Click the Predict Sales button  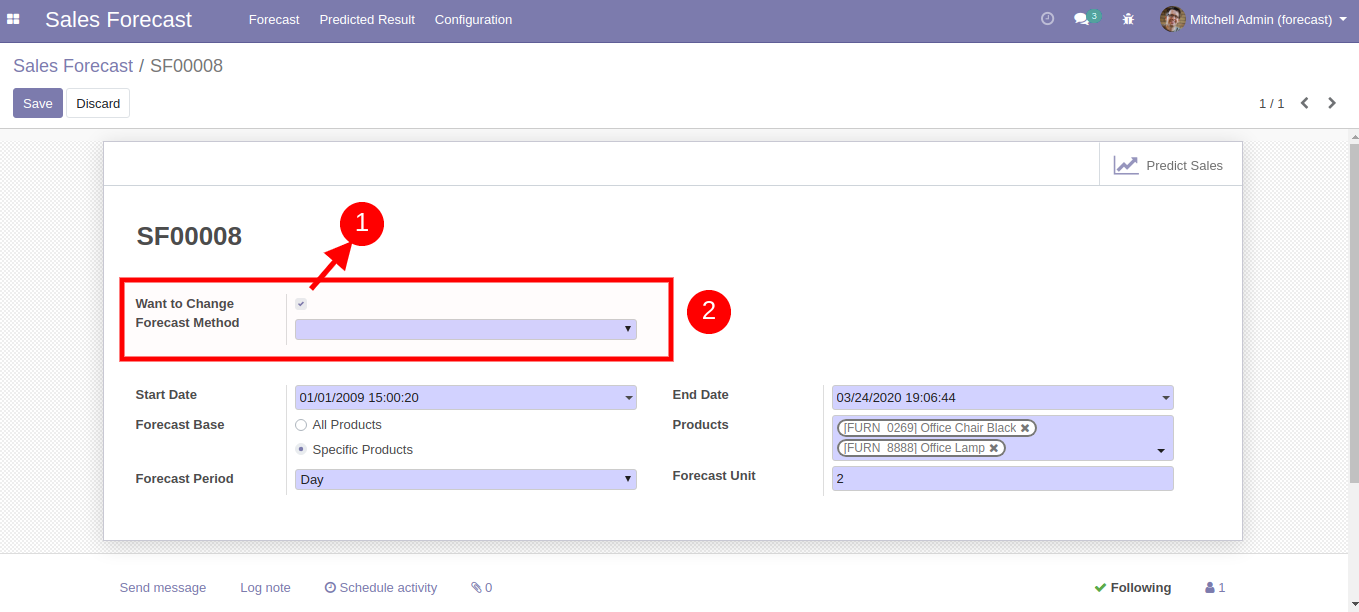[x=1169, y=165]
